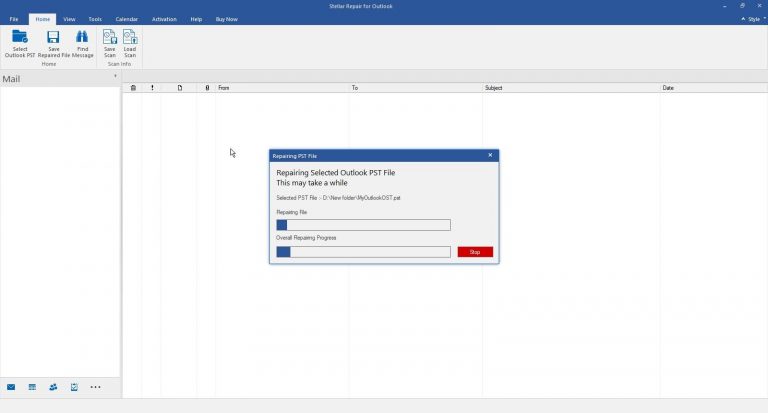Close the Repairing PST File dialog
The image size is (768, 413).
point(490,155)
